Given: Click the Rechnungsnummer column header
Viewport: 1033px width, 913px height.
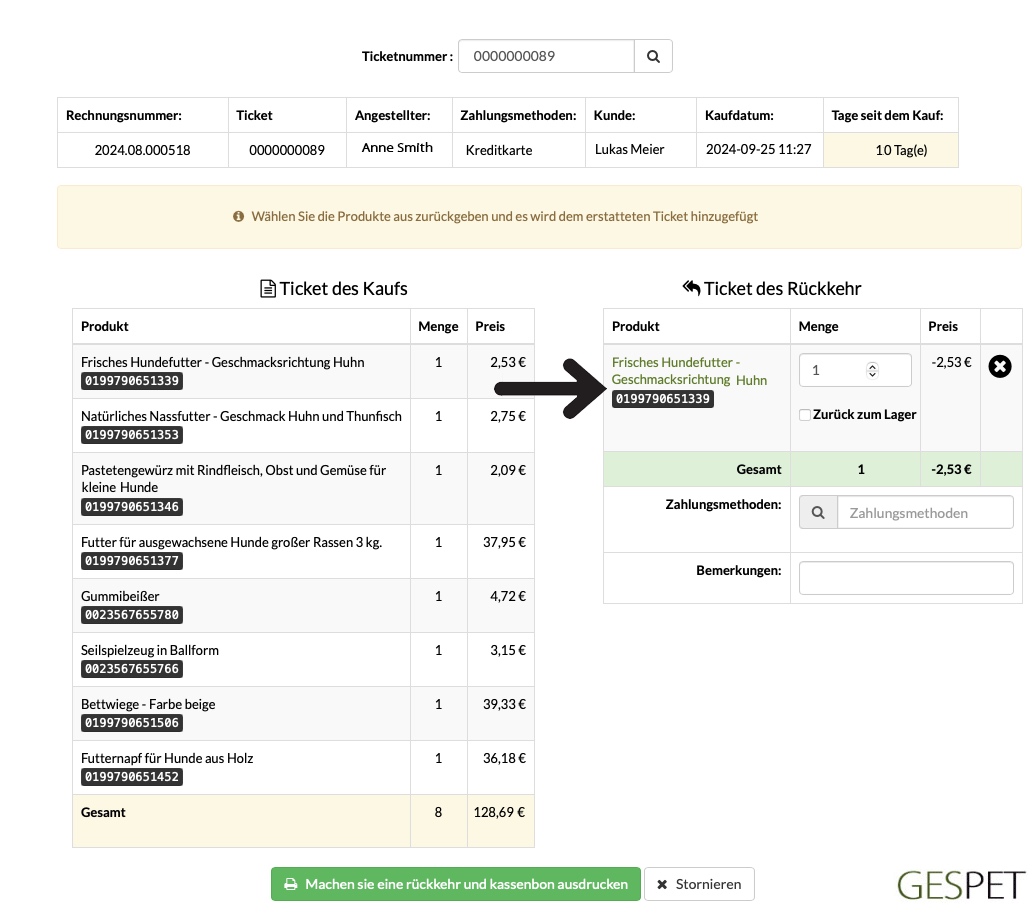Looking at the screenshot, I should (x=124, y=115).
